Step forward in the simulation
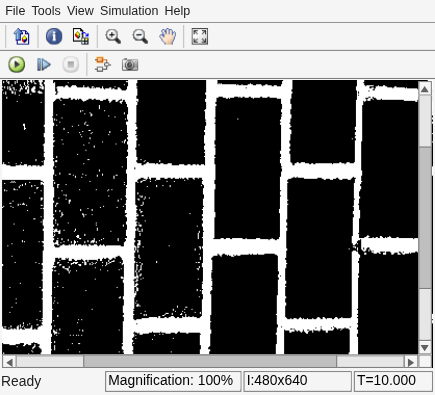The height and width of the screenshot is (395, 435). (44, 64)
